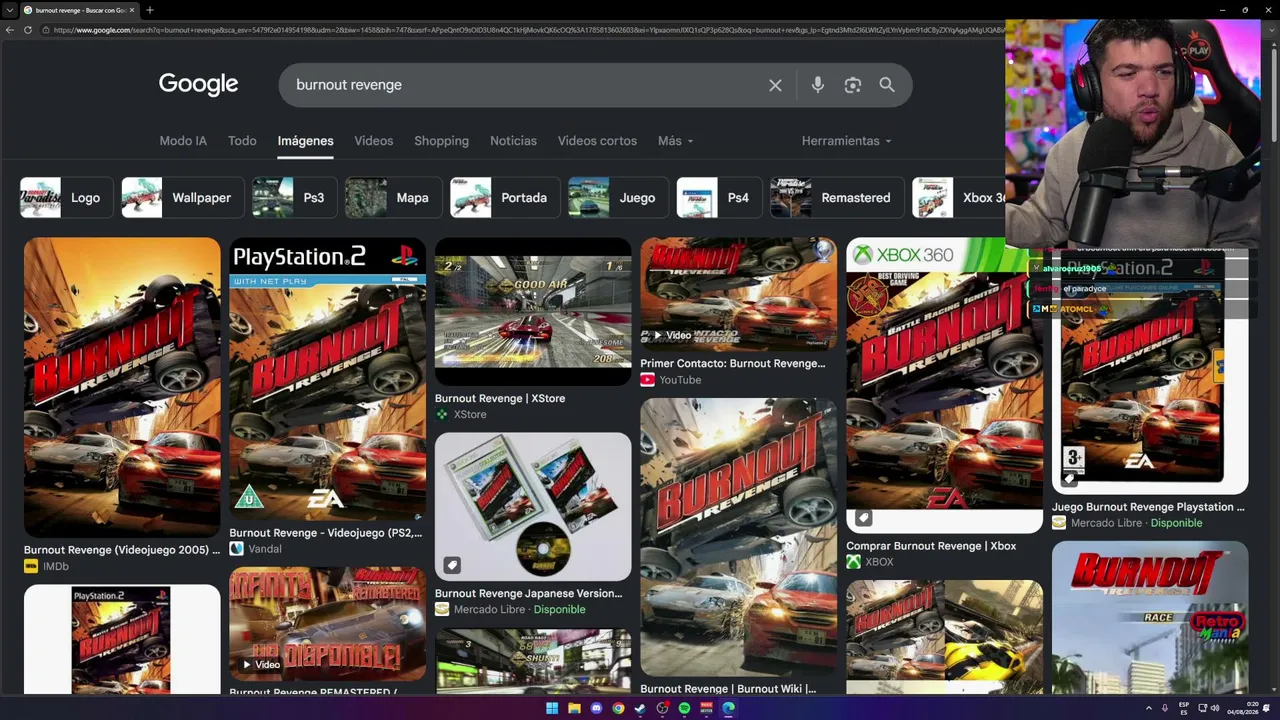
Task: Show hidden system tray icons
Action: click(x=1149, y=708)
